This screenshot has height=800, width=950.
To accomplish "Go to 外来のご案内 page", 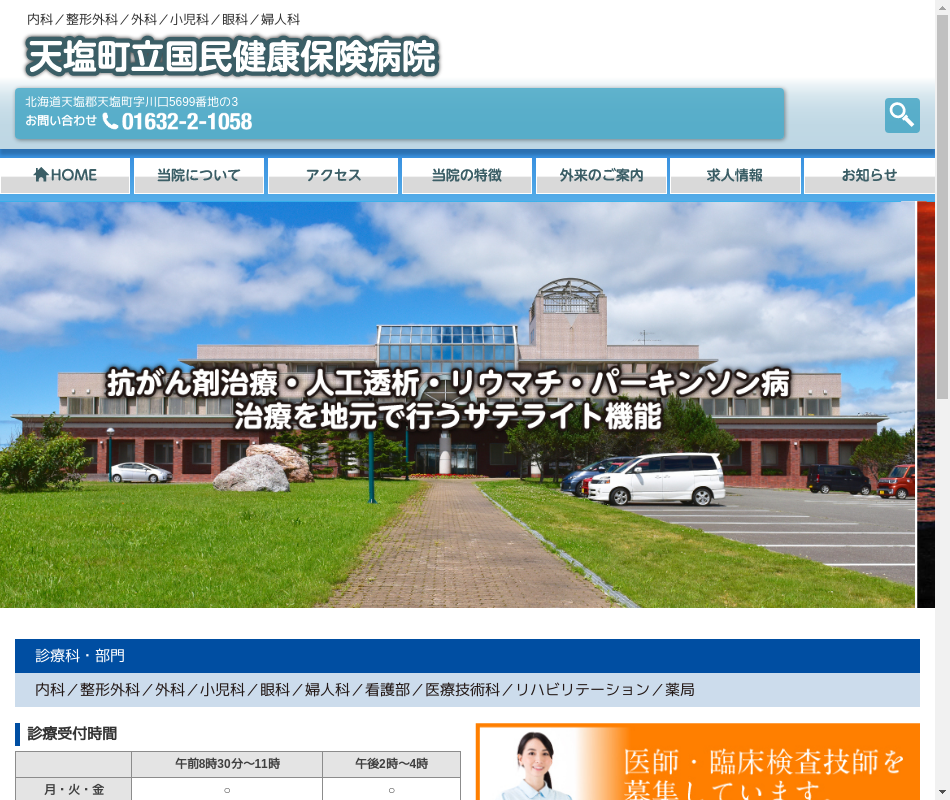I will [601, 175].
